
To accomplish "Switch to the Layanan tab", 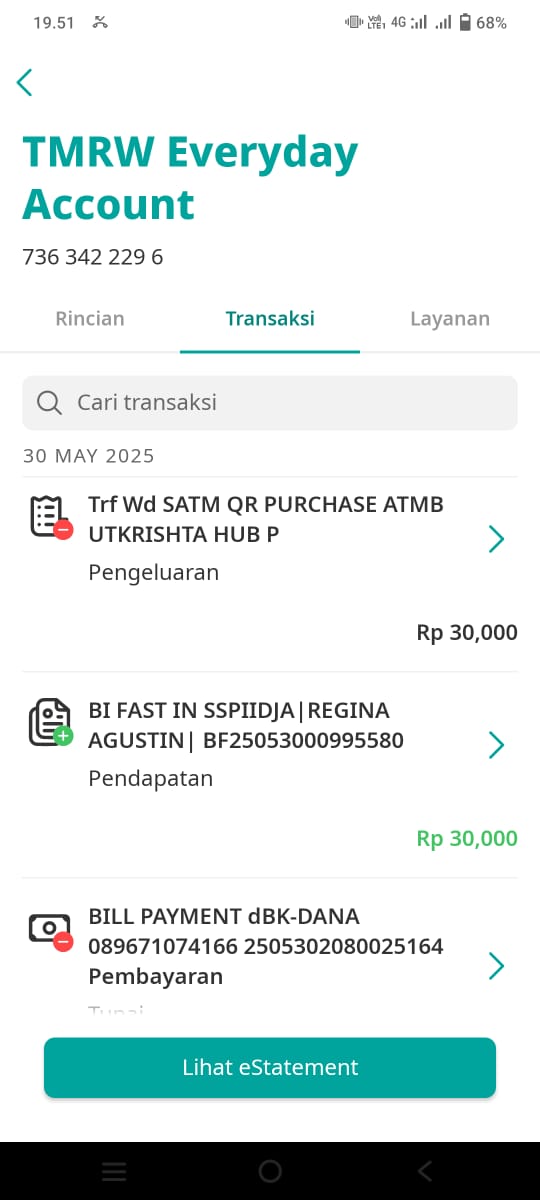I will pyautogui.click(x=450, y=318).
